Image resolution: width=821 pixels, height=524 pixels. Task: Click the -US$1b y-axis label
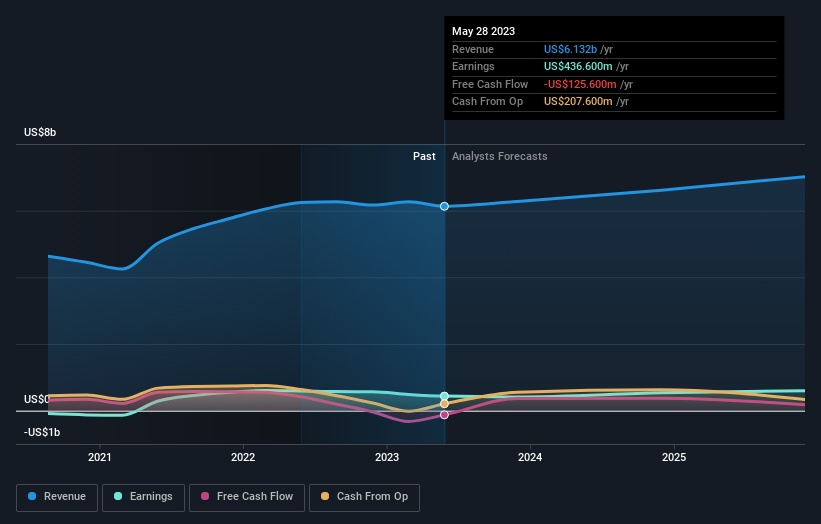pos(42,432)
